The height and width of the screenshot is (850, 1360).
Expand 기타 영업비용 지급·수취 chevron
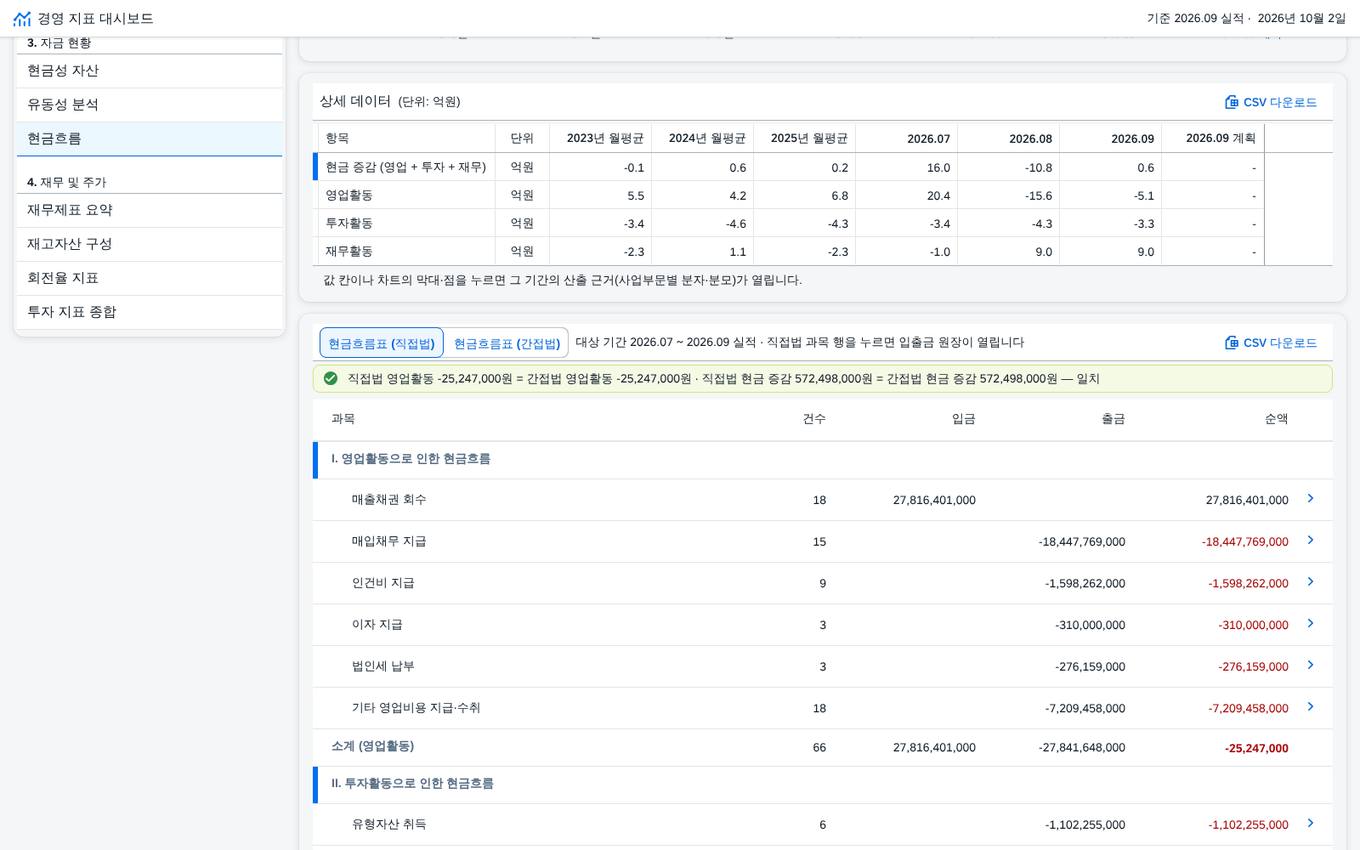pos(1310,708)
